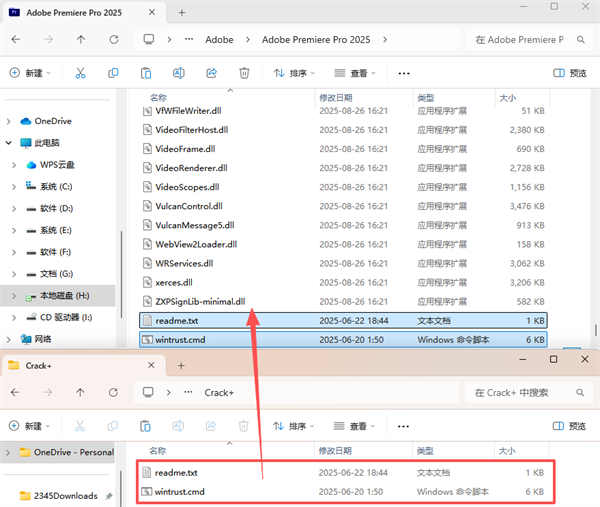Image resolution: width=600 pixels, height=507 pixels.
Task: Click the refresh icon in the Premiere window
Action: tap(114, 39)
